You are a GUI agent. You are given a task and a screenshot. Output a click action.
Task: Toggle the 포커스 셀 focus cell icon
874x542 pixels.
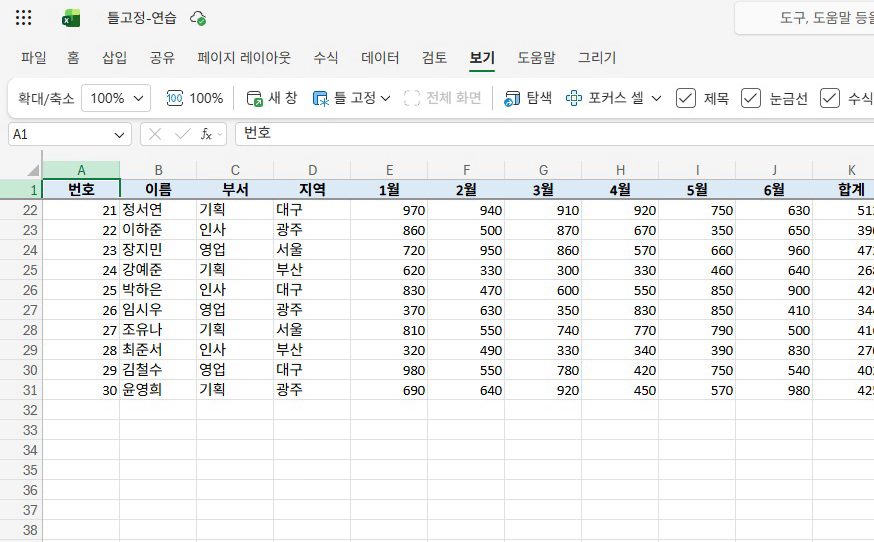[x=574, y=99]
